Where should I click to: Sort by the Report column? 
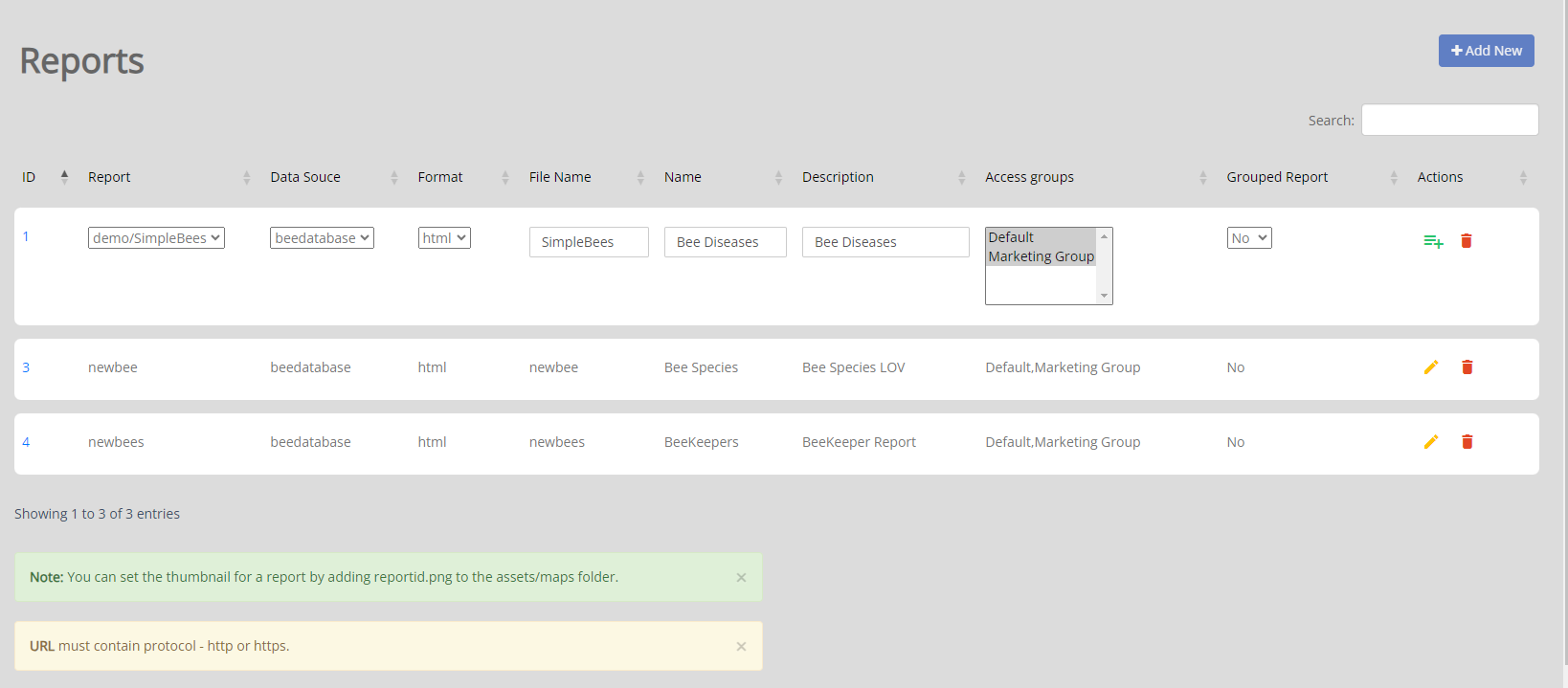169,177
